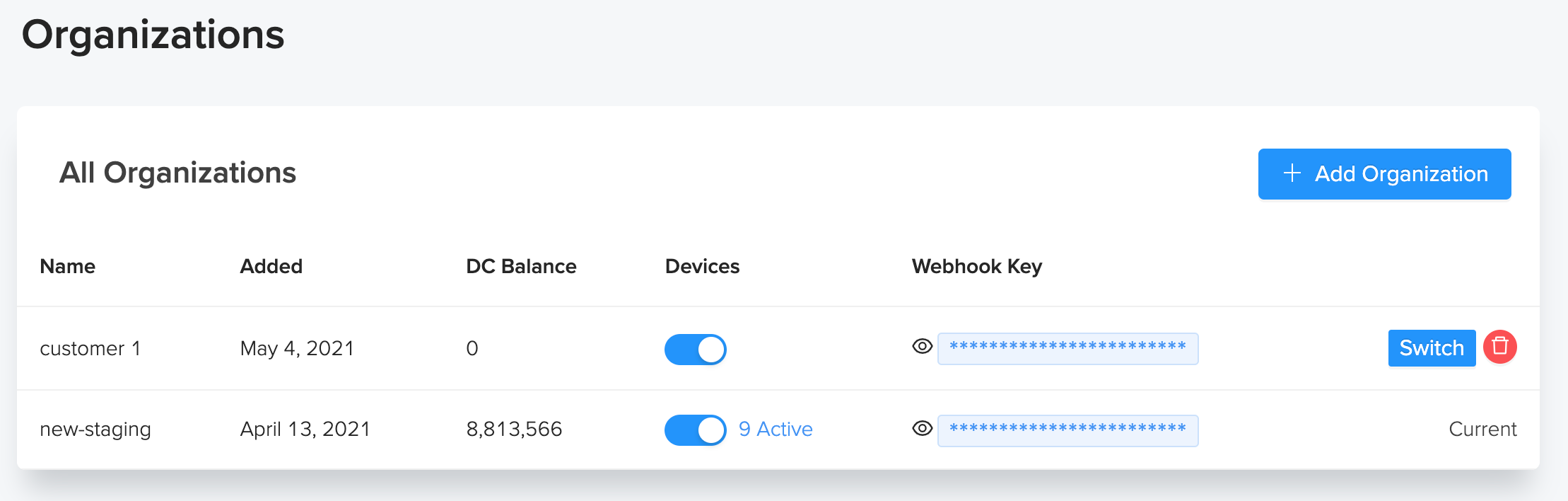The width and height of the screenshot is (1568, 501).
Task: Click the Add Organization button
Action: pyautogui.click(x=1384, y=174)
